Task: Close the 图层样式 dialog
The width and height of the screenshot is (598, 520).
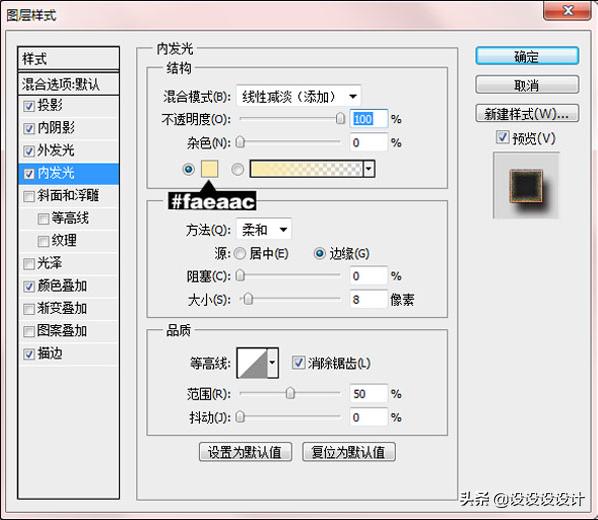Action: pos(567,10)
